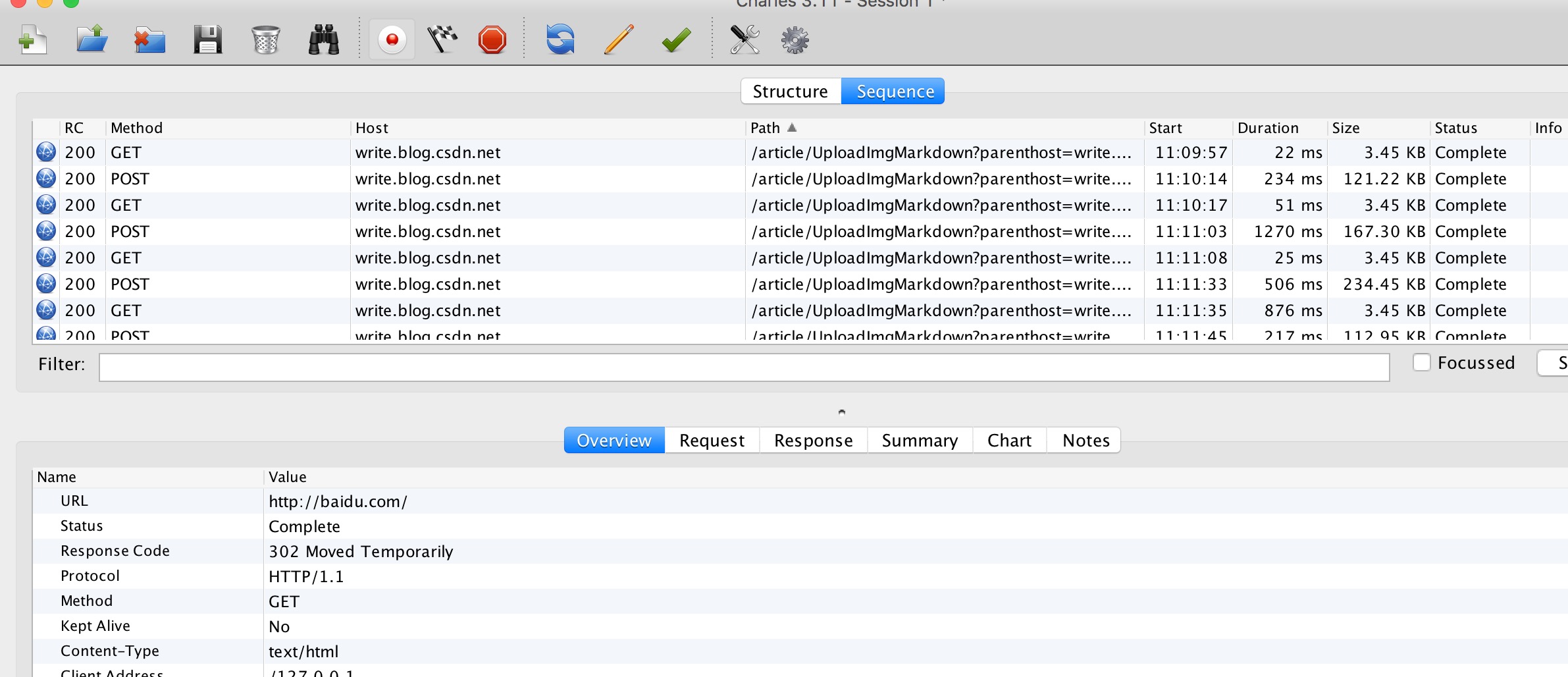Validate response with green checkmark
Screen dimensions: 1568x677
pos(676,40)
